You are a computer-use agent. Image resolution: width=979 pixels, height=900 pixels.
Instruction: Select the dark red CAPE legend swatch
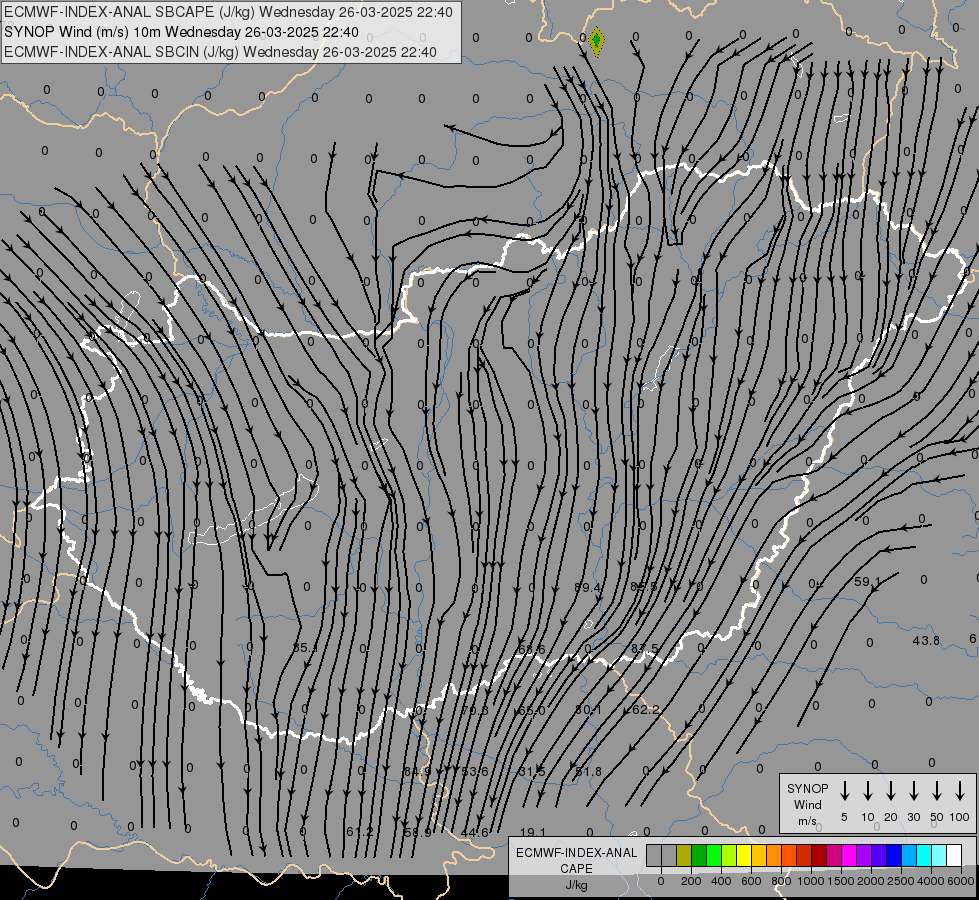tap(819, 855)
